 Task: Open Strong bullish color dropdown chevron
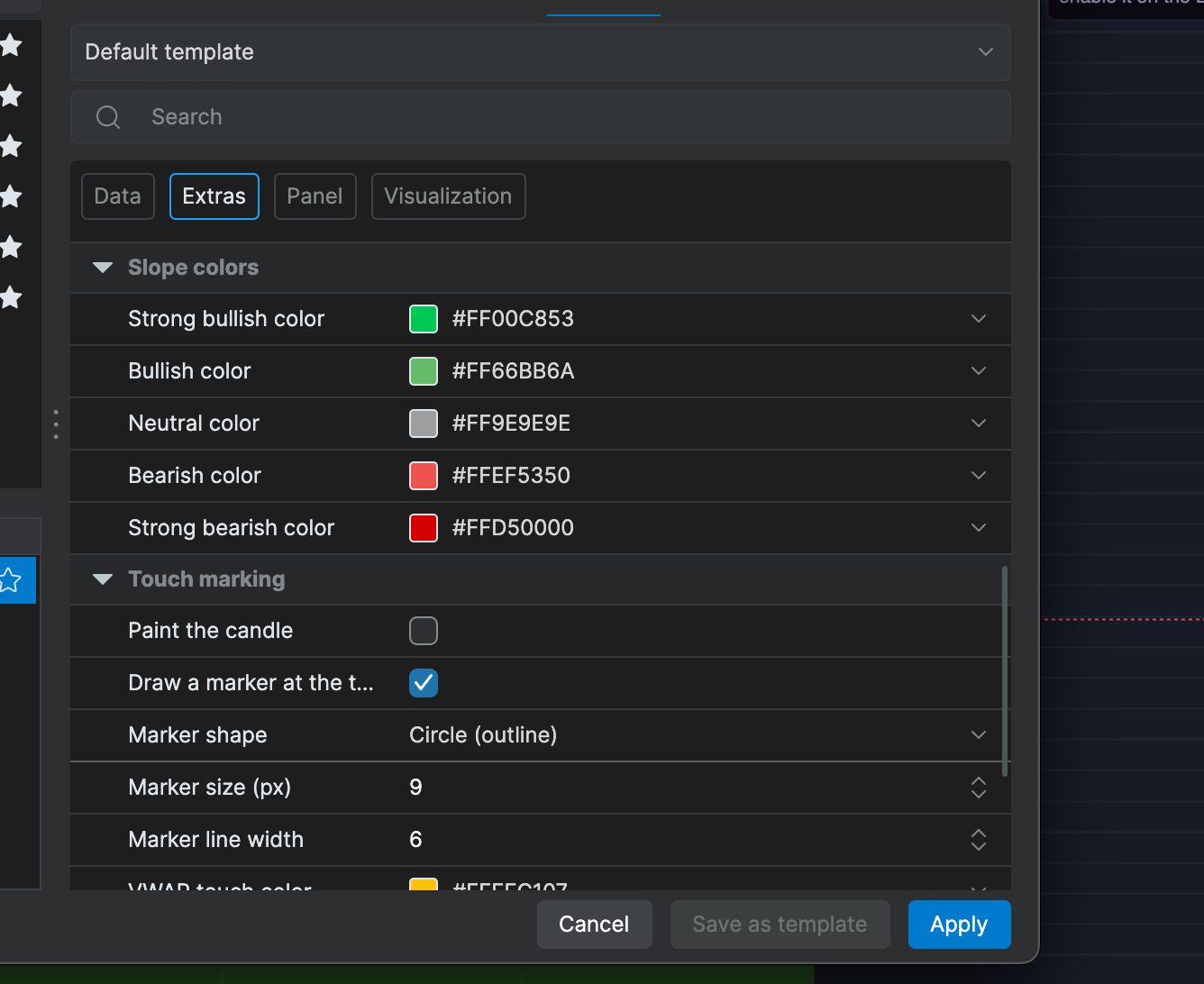979,319
